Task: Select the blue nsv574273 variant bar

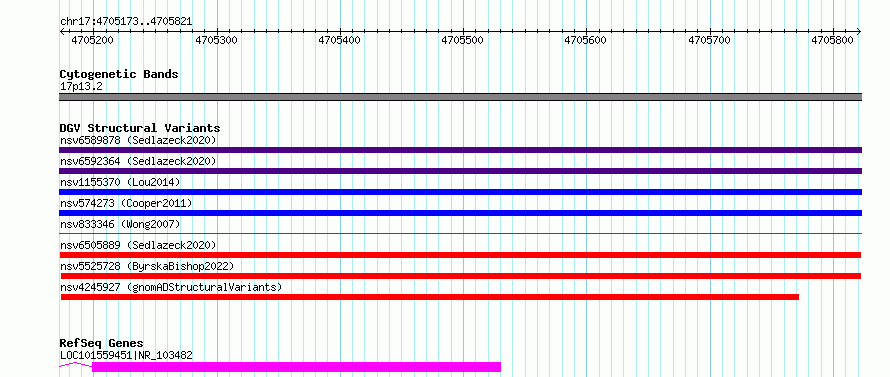Action: pos(460,213)
